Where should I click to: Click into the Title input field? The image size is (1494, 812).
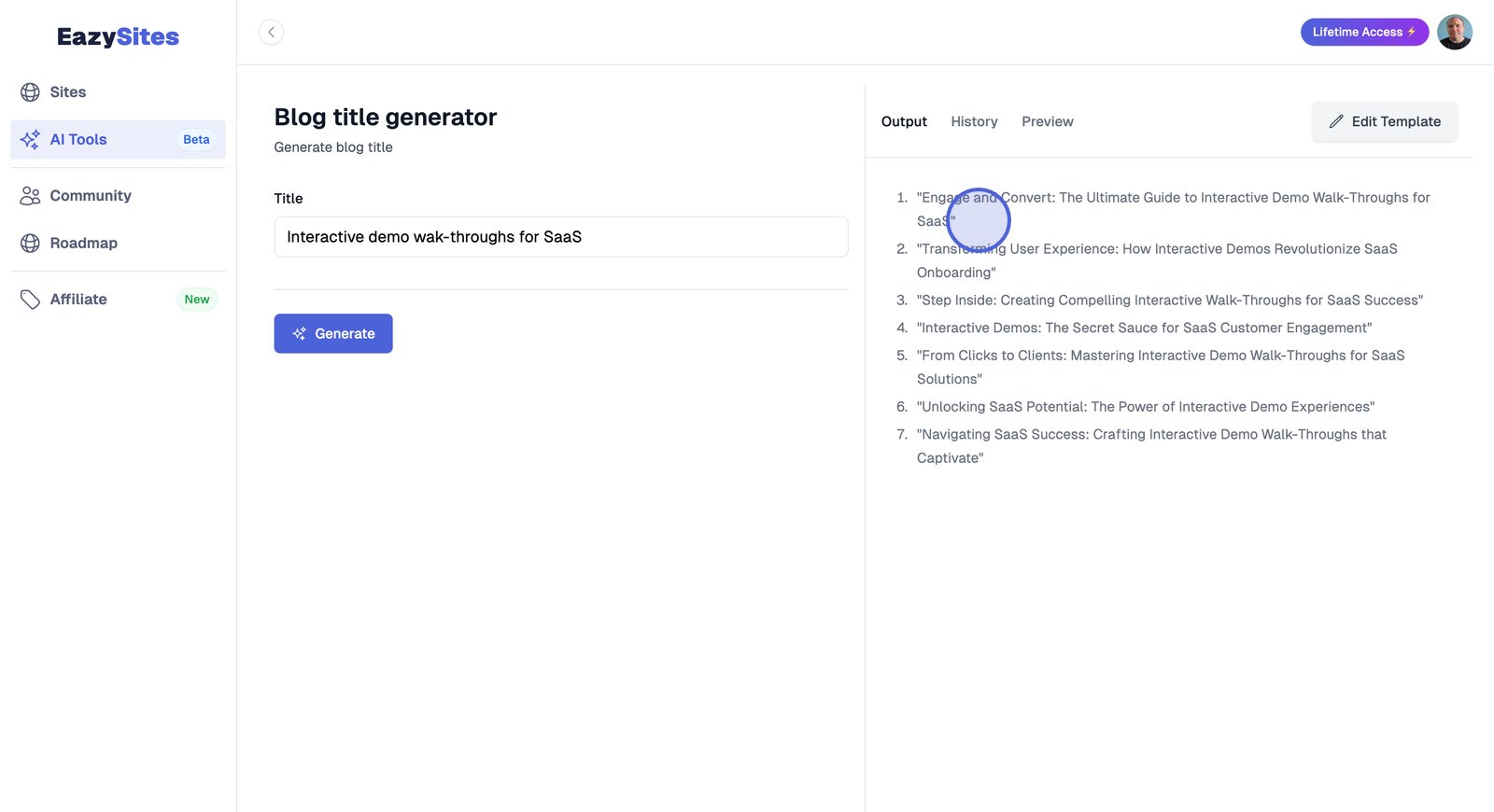point(560,237)
